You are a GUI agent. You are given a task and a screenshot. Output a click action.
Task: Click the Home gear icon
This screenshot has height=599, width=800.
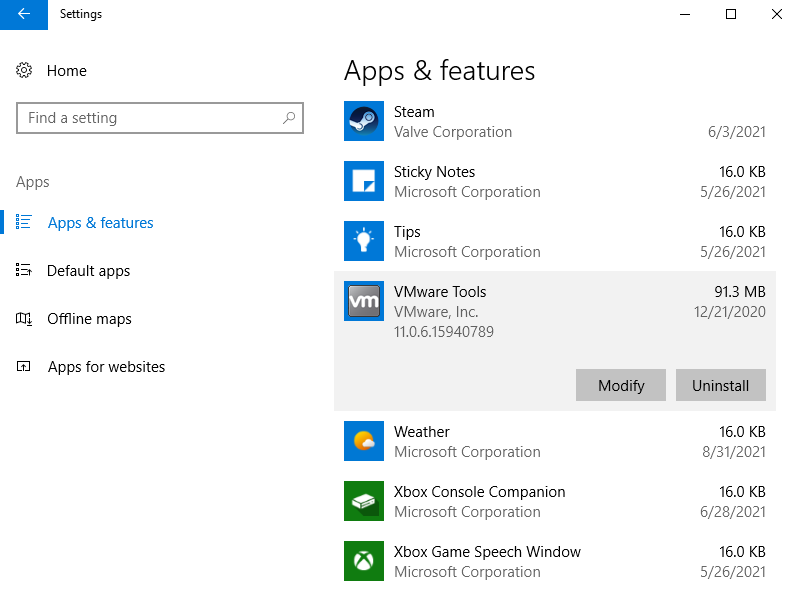tap(25, 71)
